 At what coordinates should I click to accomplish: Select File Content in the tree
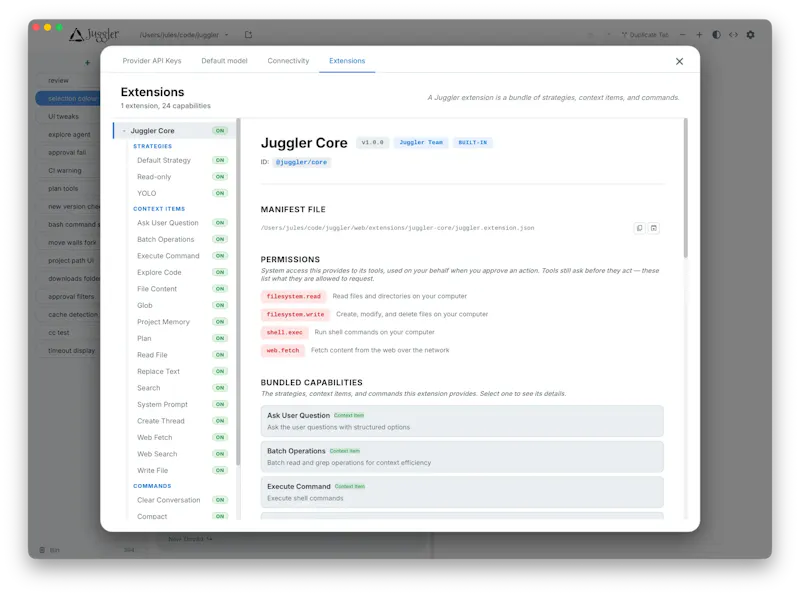point(157,289)
